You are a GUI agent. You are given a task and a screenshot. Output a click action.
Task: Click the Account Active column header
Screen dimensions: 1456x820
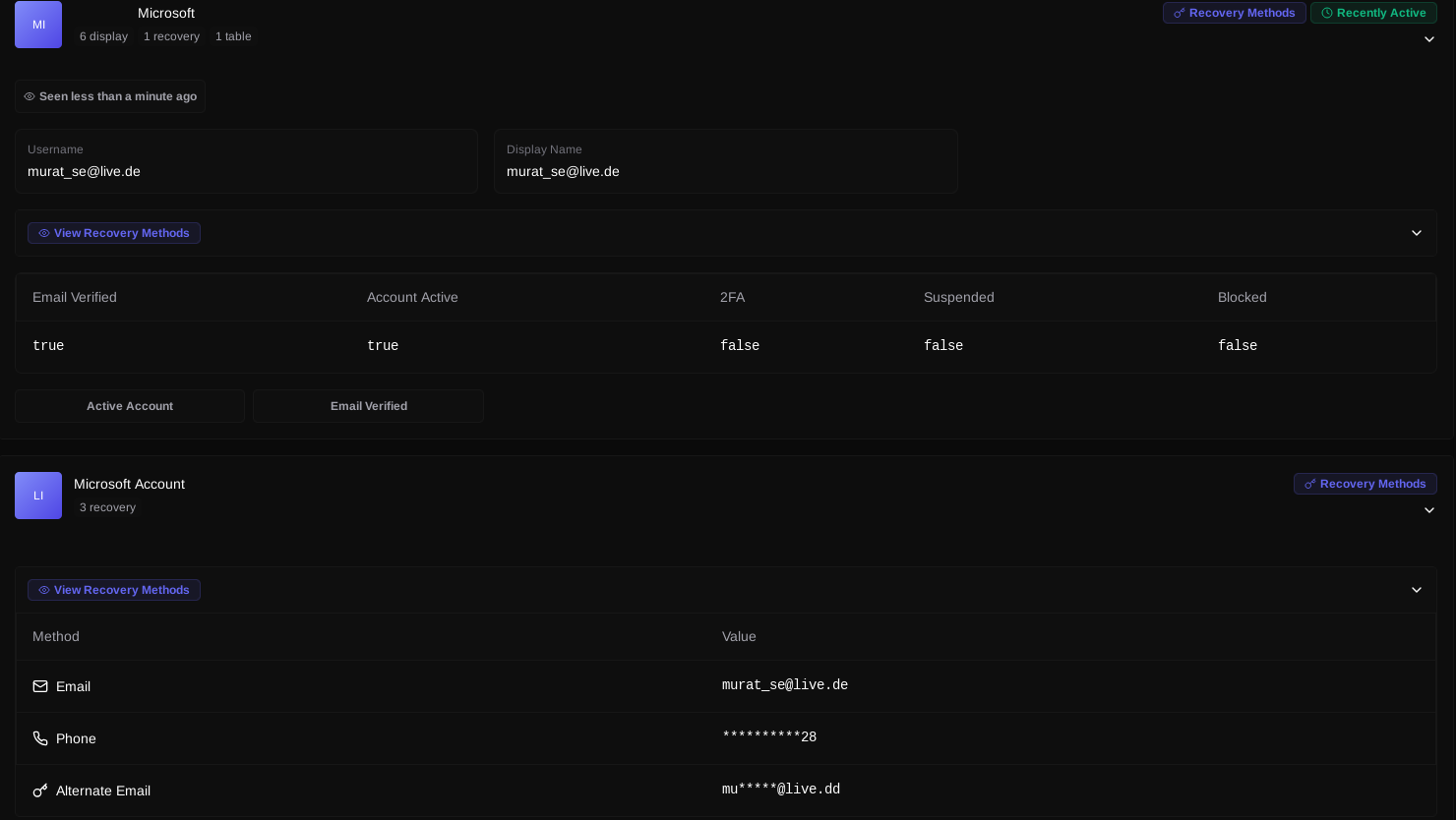412,297
